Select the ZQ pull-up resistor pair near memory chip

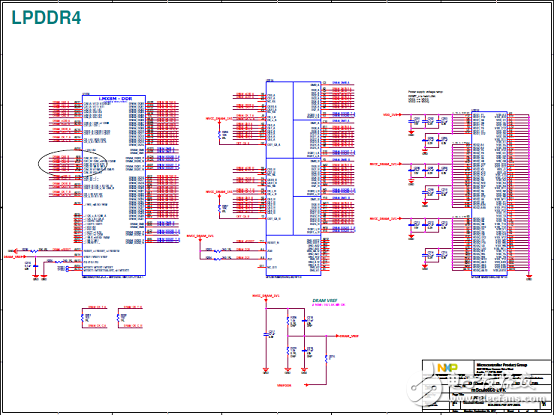pyautogui.click(x=219, y=255)
